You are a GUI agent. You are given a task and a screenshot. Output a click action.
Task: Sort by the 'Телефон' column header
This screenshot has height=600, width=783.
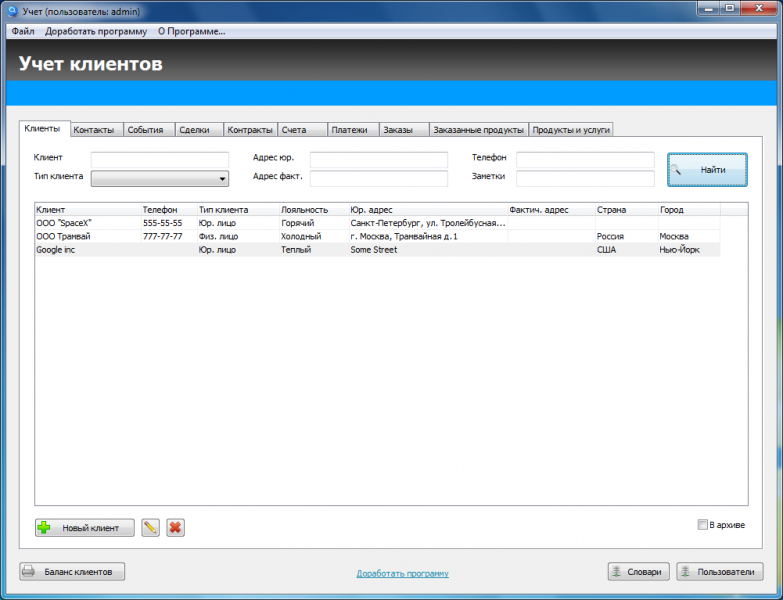click(169, 210)
